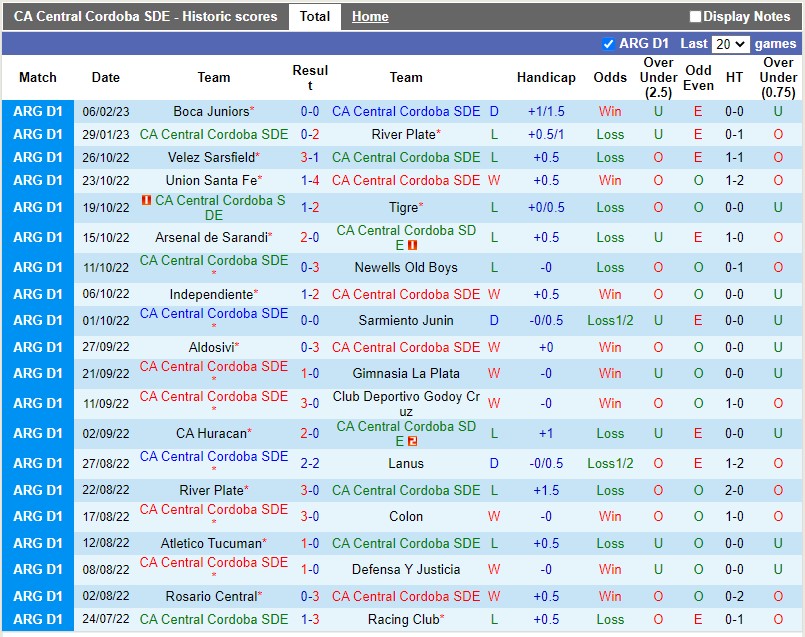This screenshot has width=805, height=637.
Task: Open the Last games count dropdown
Action: (730, 44)
